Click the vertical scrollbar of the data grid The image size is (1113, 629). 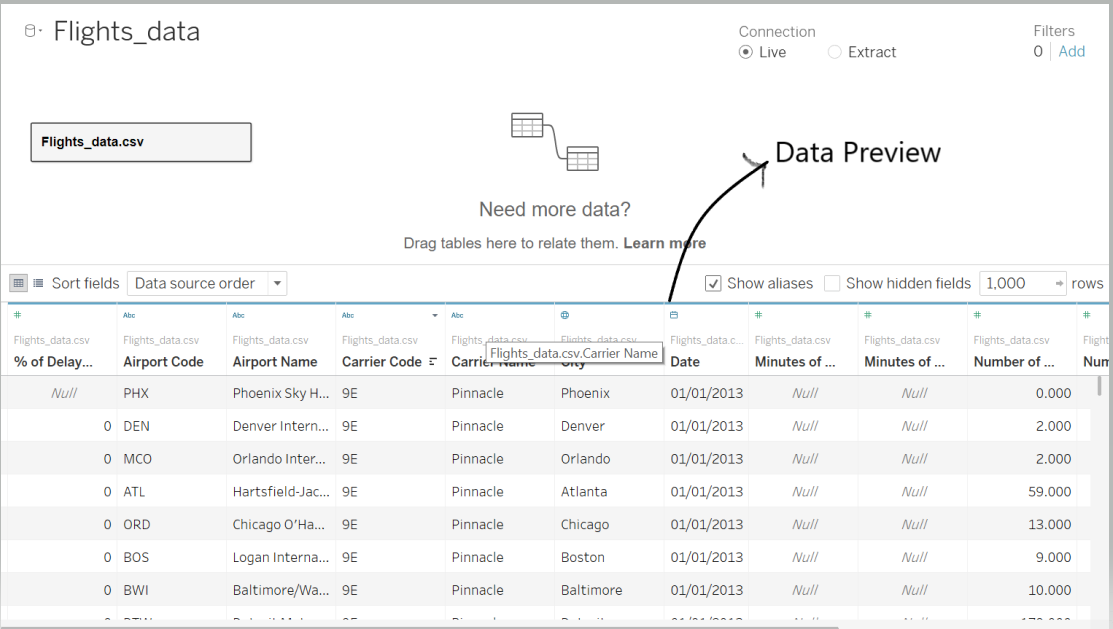coord(1099,386)
